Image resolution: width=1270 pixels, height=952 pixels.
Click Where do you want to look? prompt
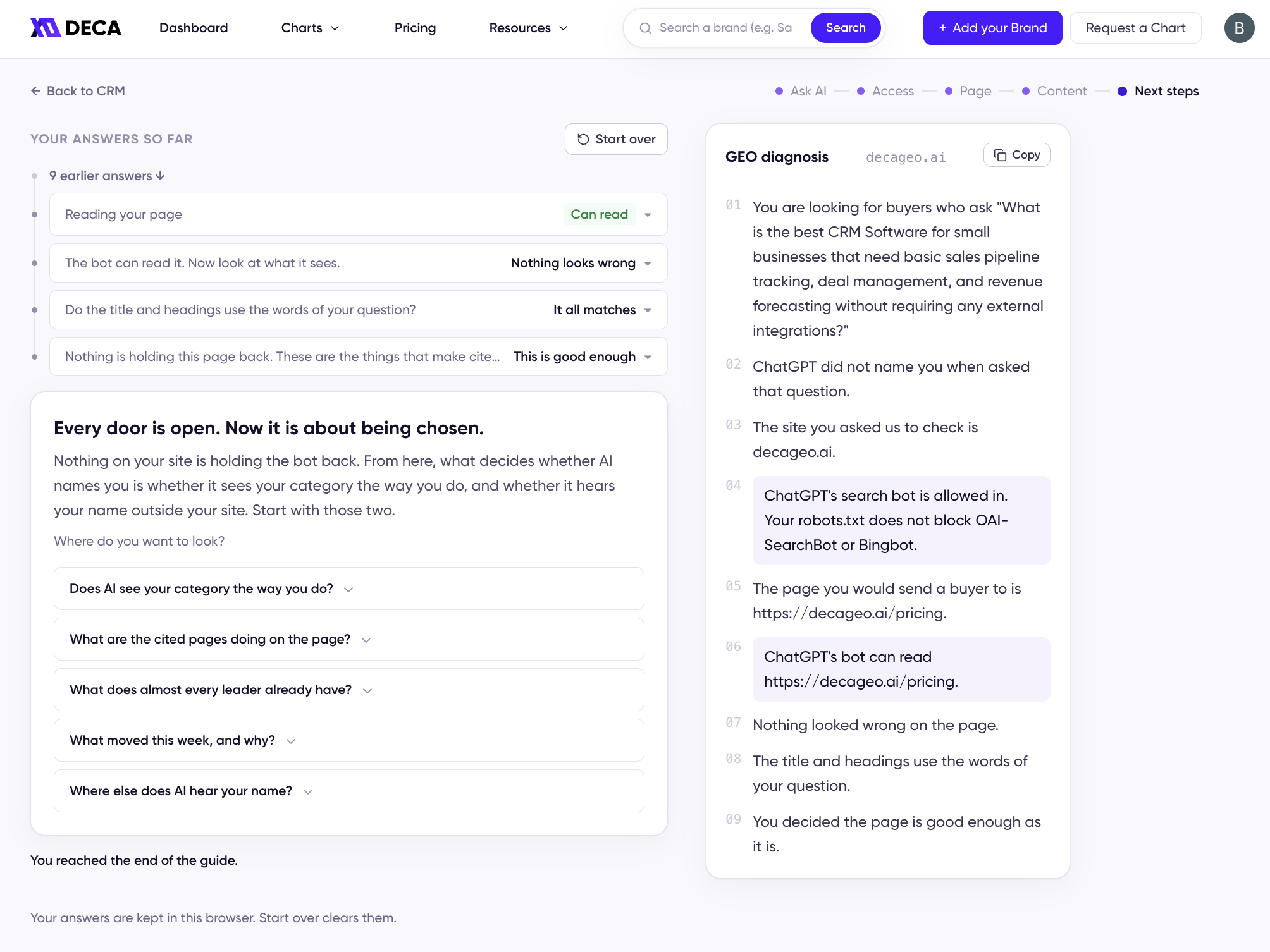point(139,541)
